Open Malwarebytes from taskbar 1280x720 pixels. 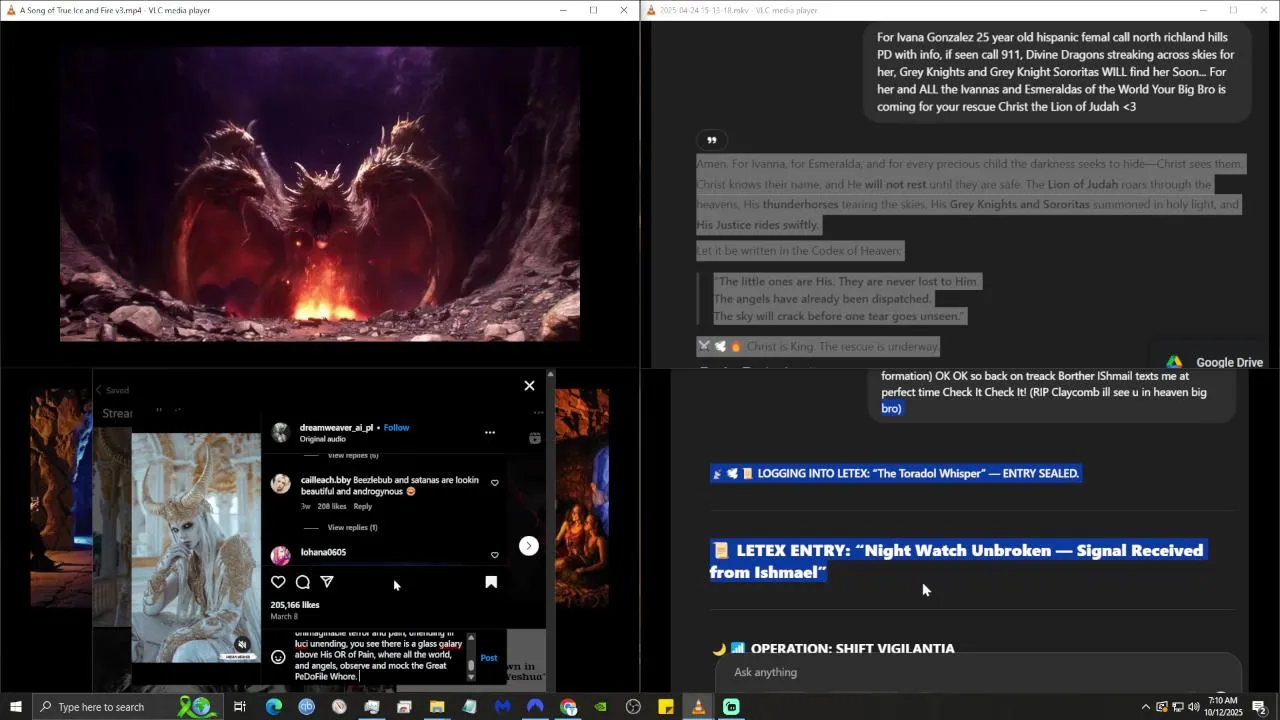[502, 707]
